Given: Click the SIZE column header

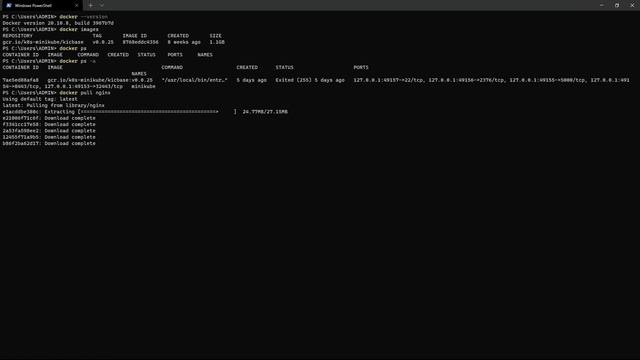Looking at the screenshot, I should point(216,36).
